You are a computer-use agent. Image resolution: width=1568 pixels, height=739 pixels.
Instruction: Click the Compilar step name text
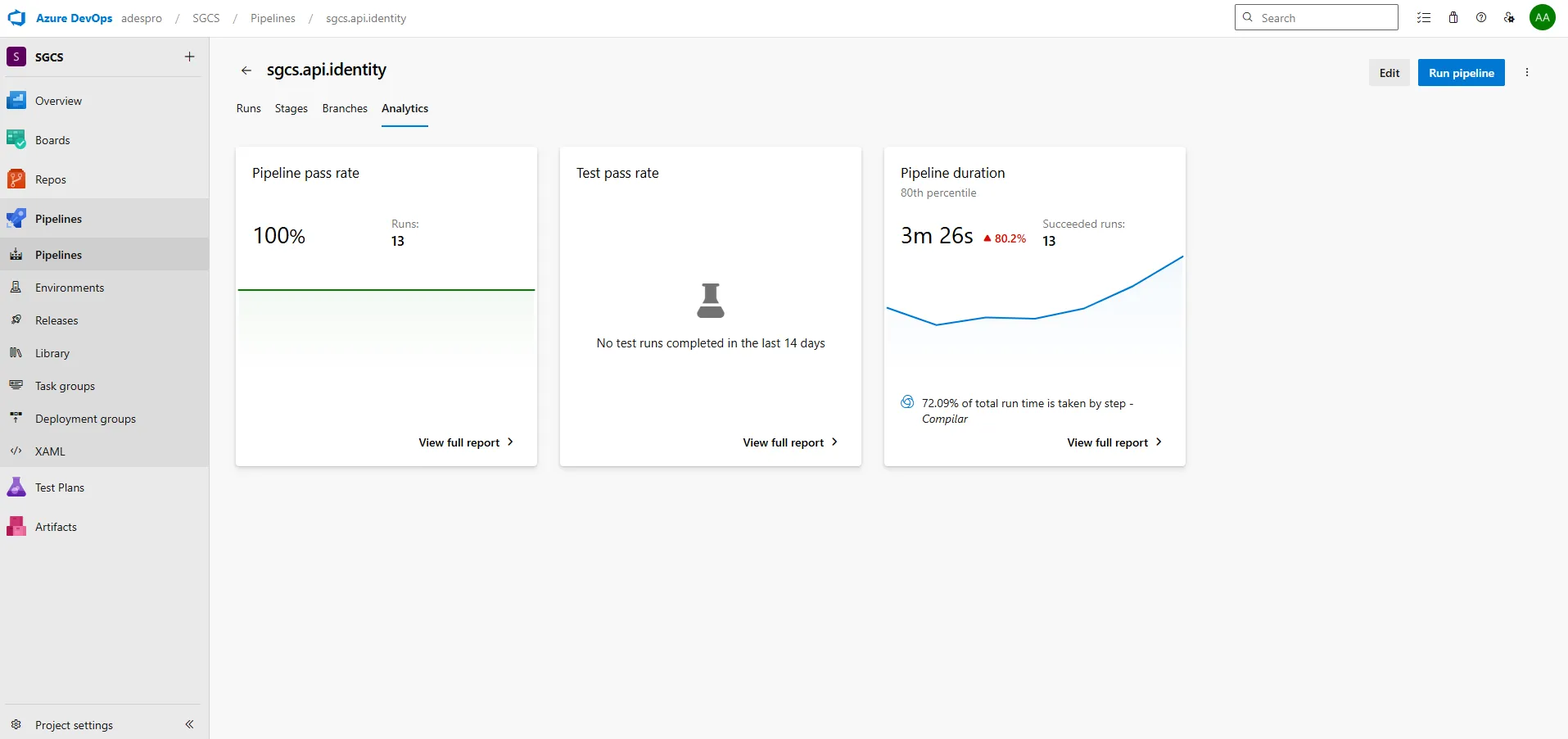(x=945, y=419)
